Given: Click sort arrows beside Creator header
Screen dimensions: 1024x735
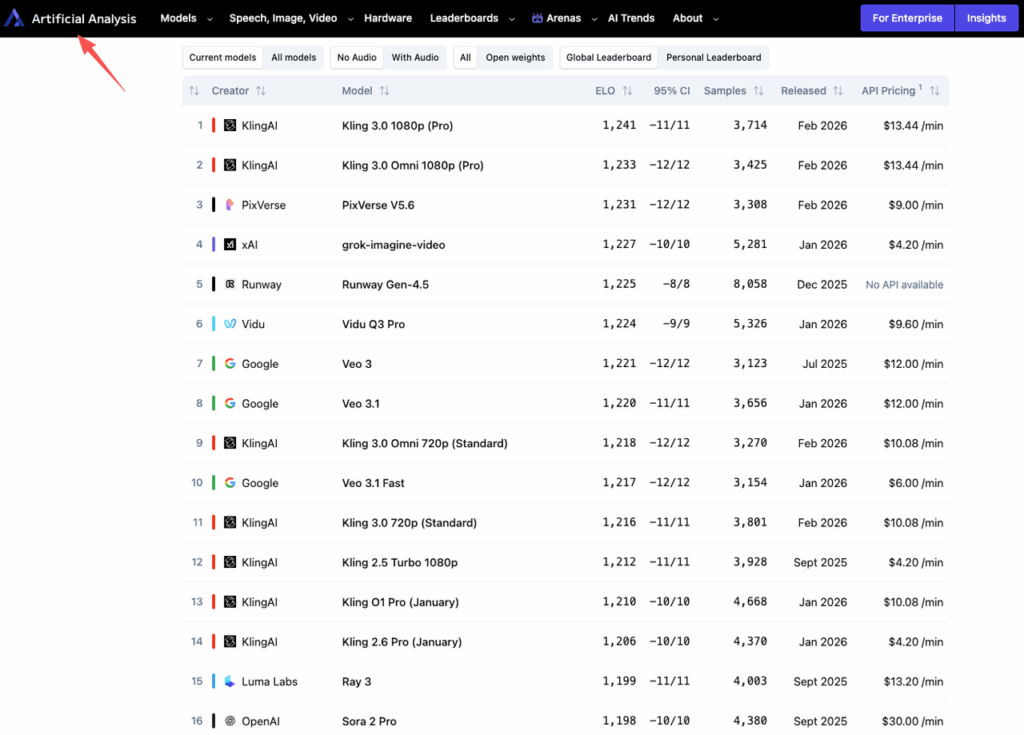Looking at the screenshot, I should point(261,91).
